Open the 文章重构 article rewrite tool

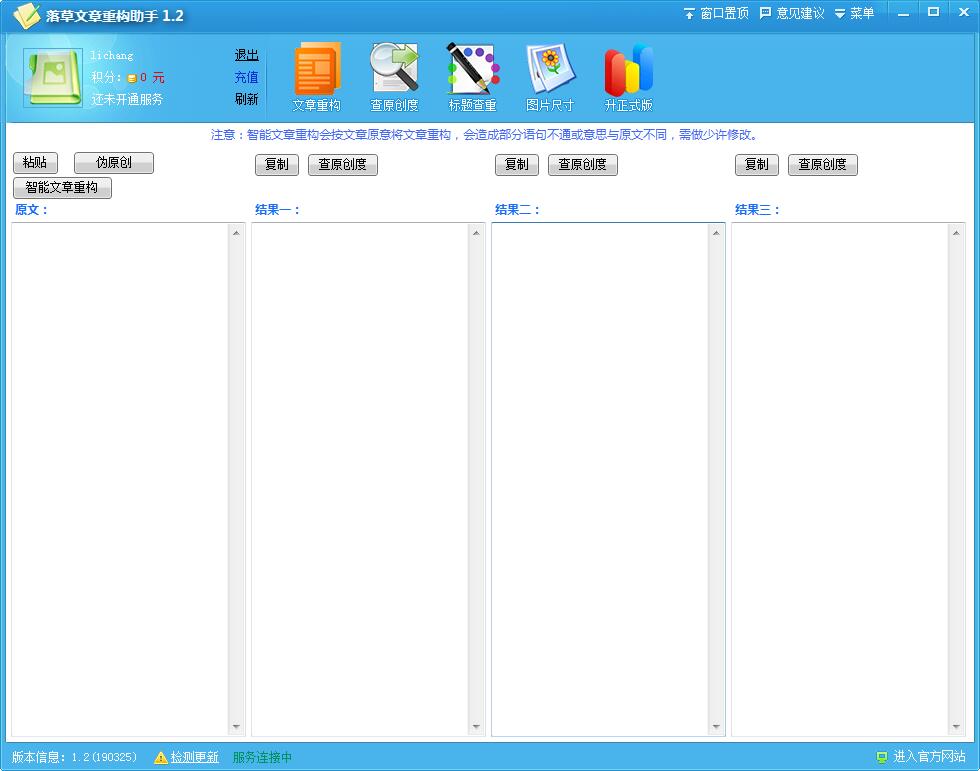point(317,77)
